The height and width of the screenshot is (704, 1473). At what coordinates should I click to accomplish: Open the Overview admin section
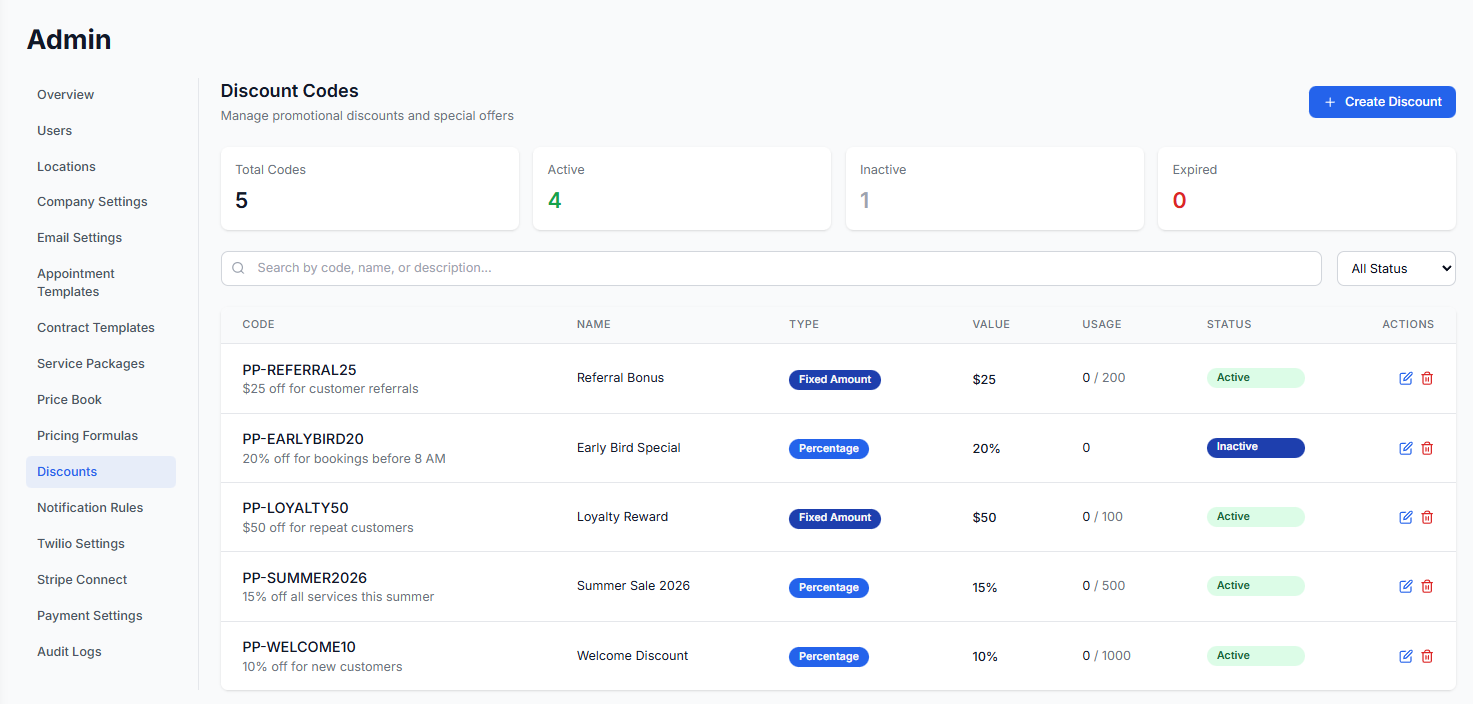coord(66,95)
